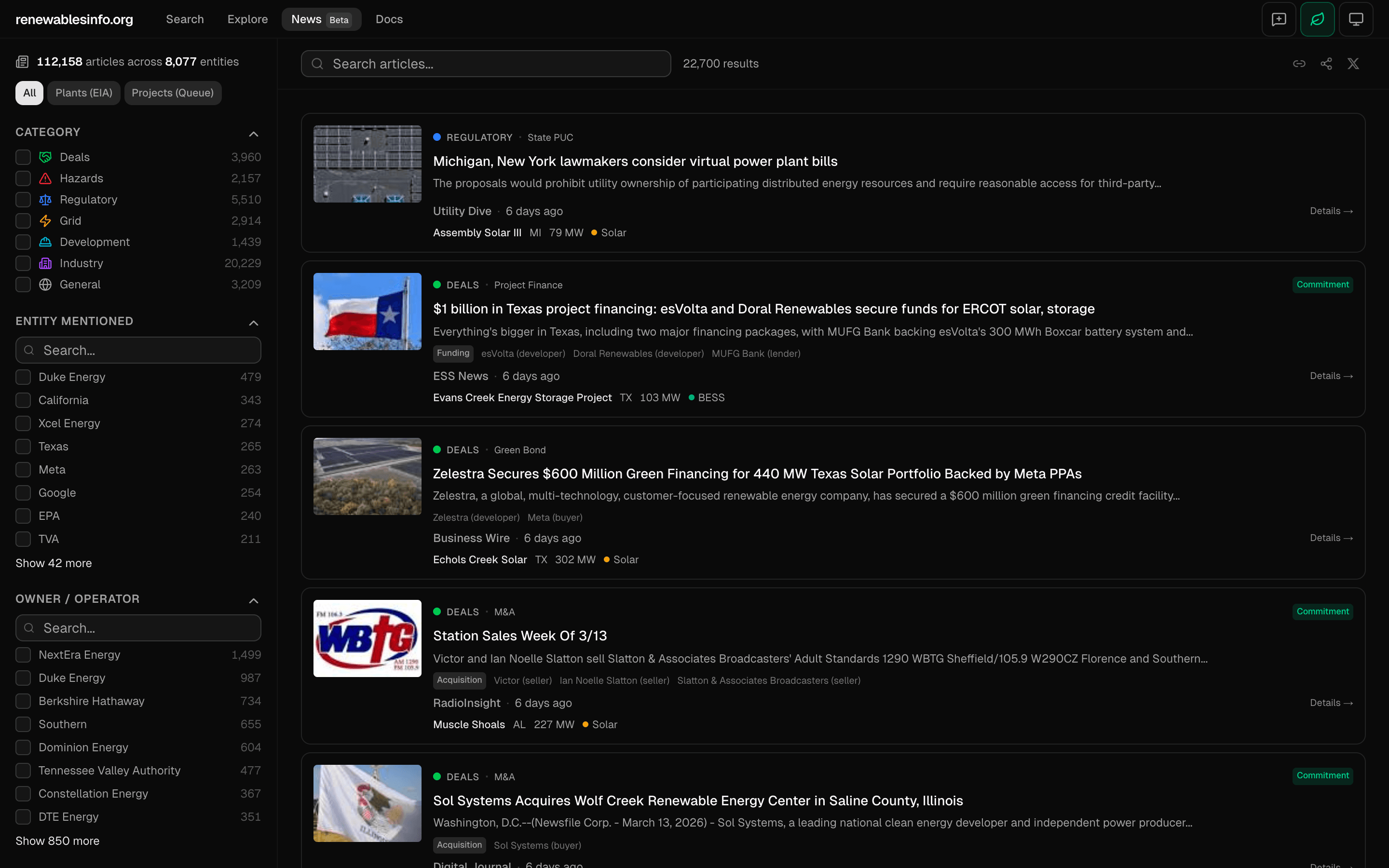The width and height of the screenshot is (1389, 868).
Task: Select the All filter pill
Action: pyautogui.click(x=29, y=93)
